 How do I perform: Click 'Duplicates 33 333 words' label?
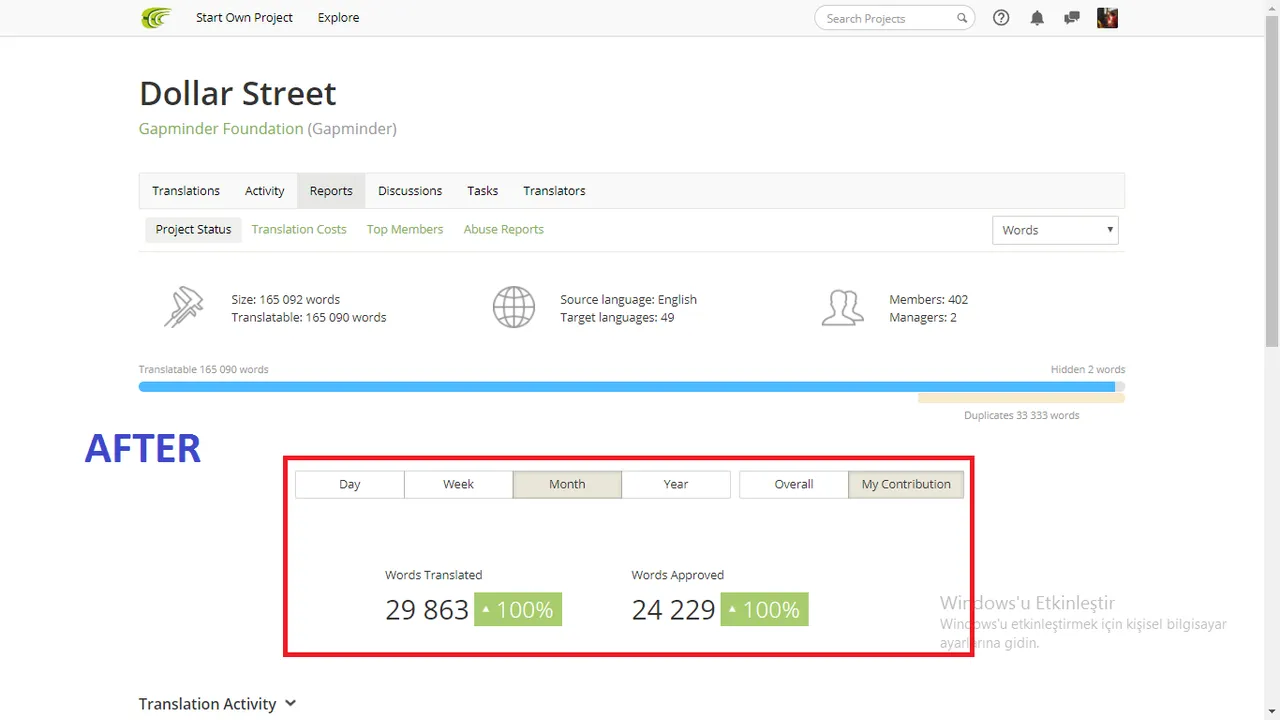tap(1022, 415)
